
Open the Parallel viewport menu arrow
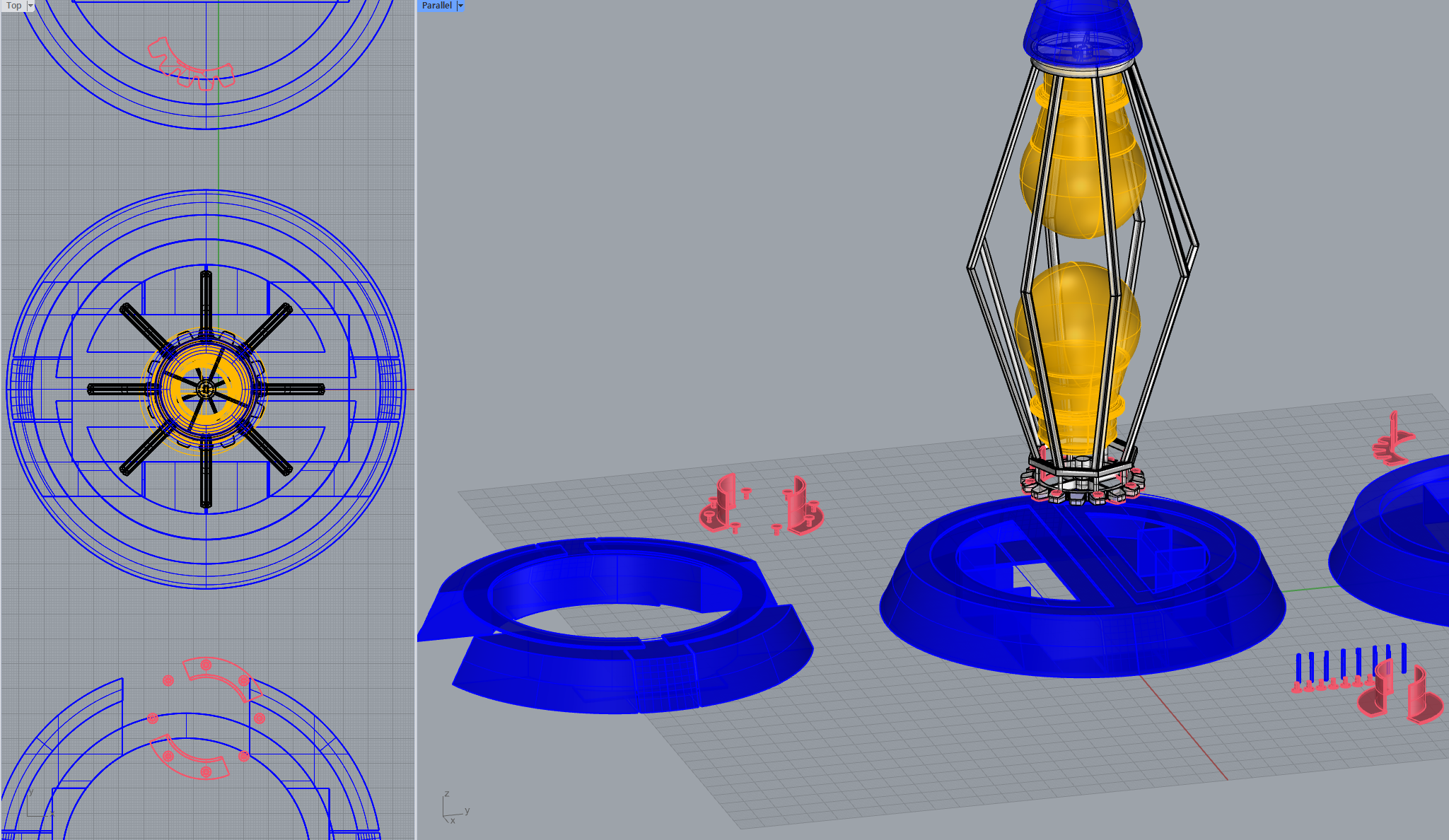coord(460,6)
